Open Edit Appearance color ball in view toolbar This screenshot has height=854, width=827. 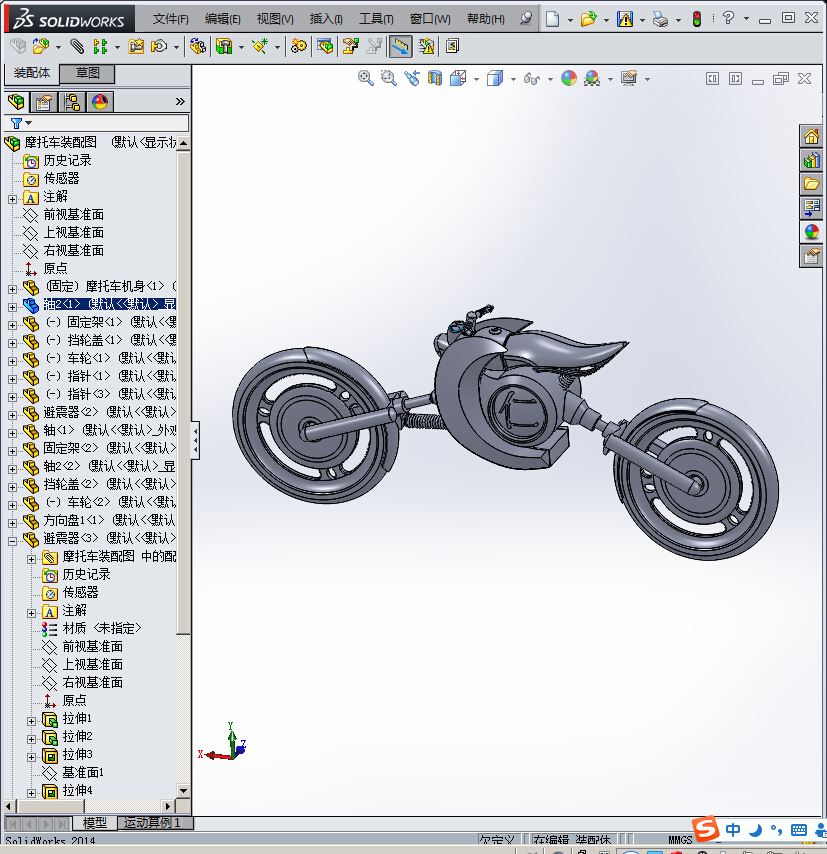569,78
